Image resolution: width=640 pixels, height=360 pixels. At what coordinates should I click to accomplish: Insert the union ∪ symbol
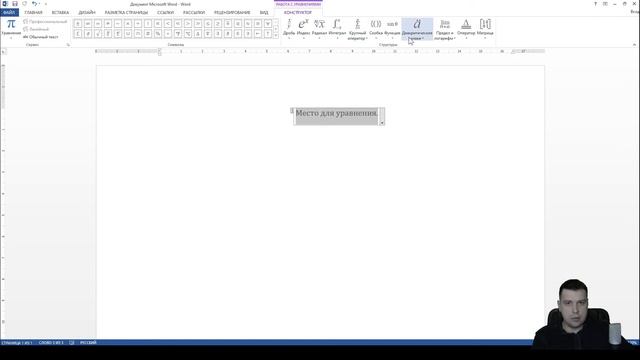coord(128,33)
